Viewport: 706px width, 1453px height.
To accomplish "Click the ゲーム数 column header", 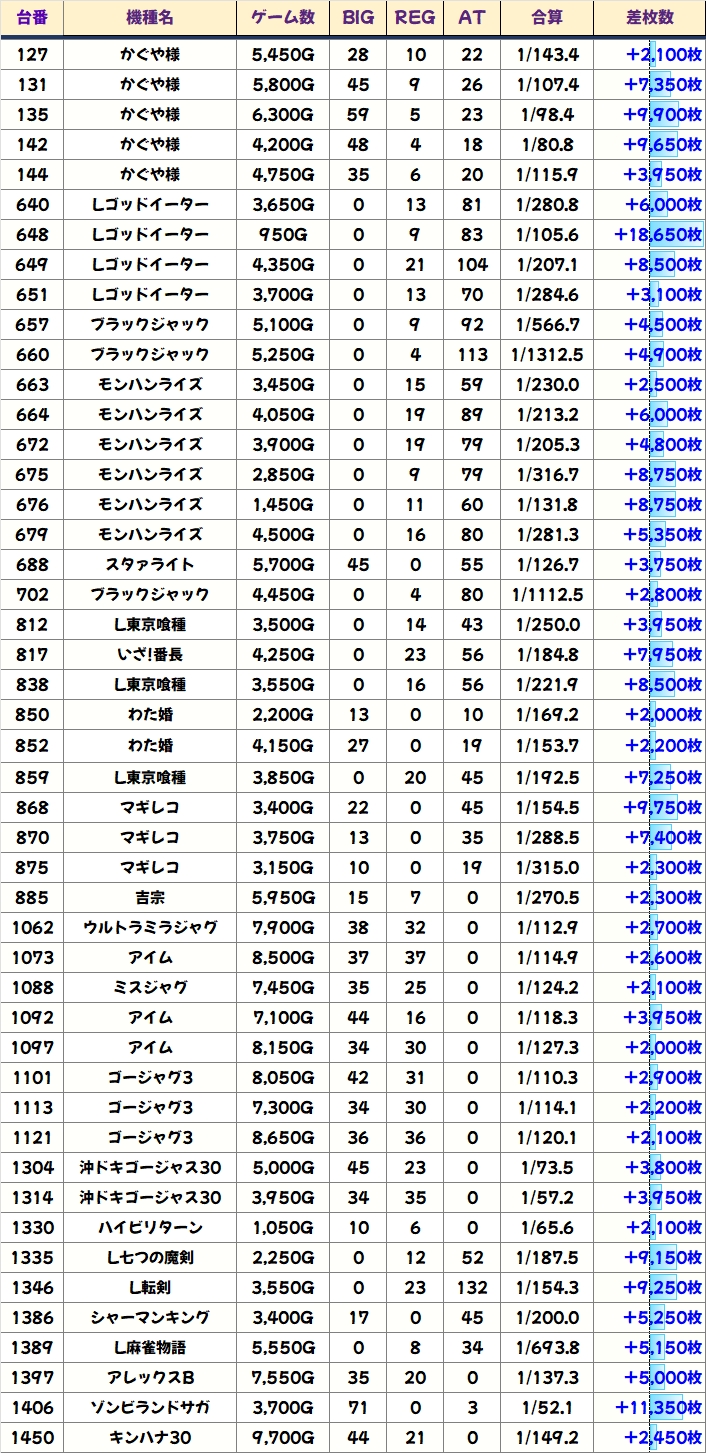I will pos(282,18).
